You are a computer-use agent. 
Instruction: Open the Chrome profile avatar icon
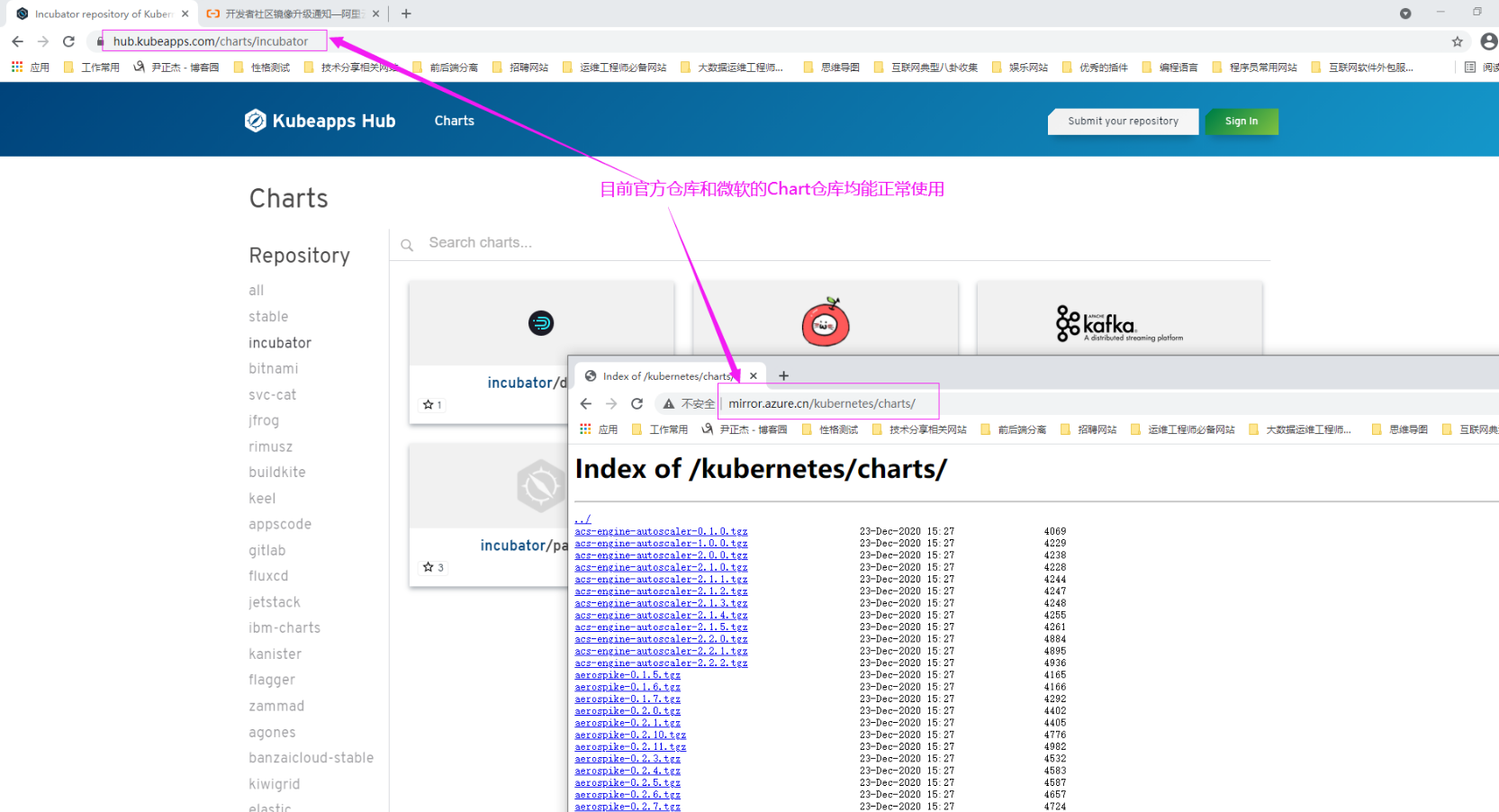[x=1488, y=41]
